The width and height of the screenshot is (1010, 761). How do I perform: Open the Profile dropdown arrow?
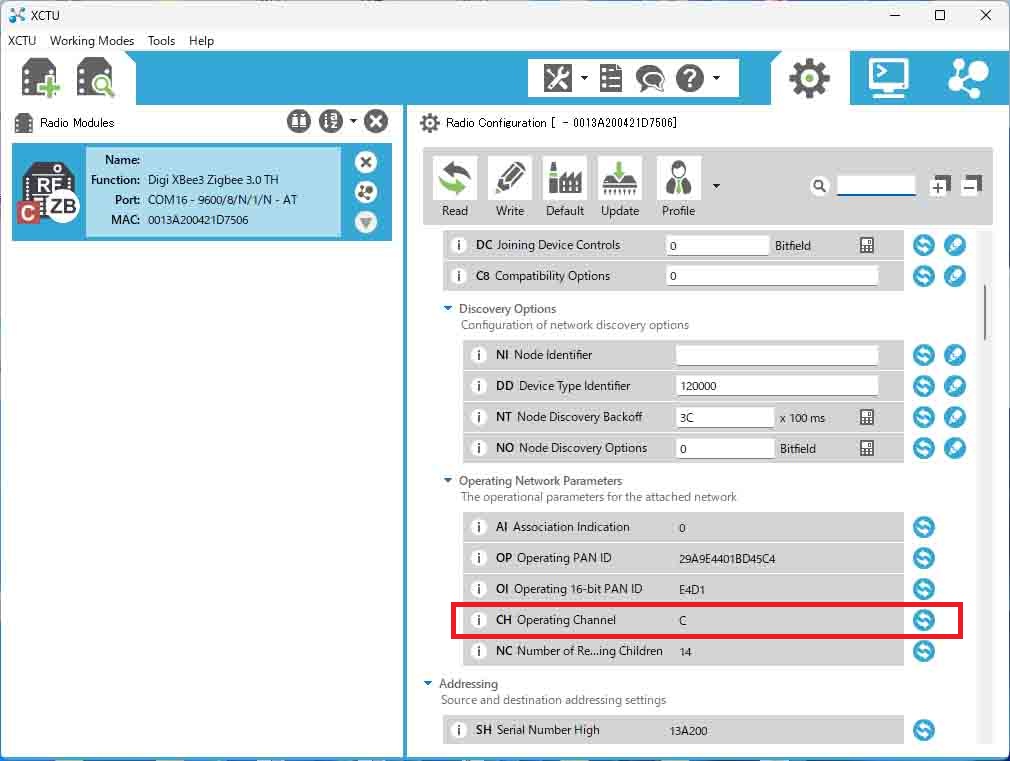click(x=716, y=186)
